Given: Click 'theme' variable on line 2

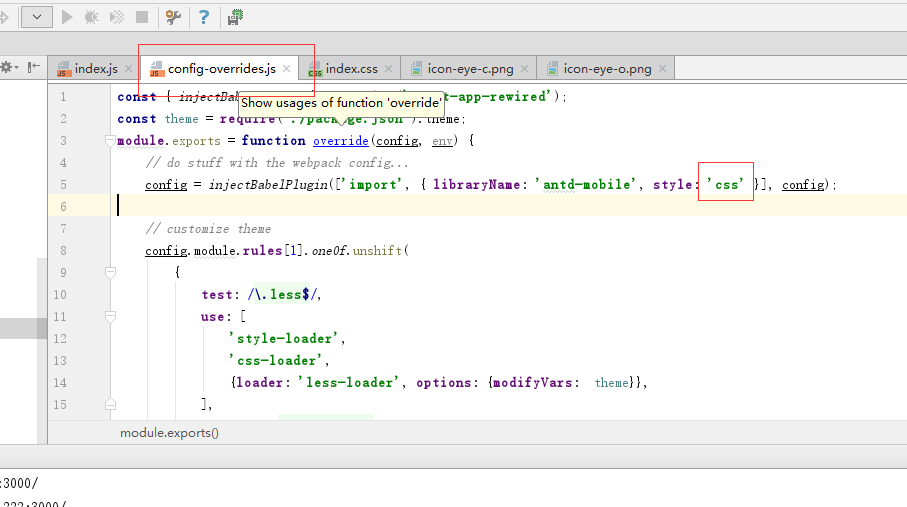Looking at the screenshot, I should point(181,119).
